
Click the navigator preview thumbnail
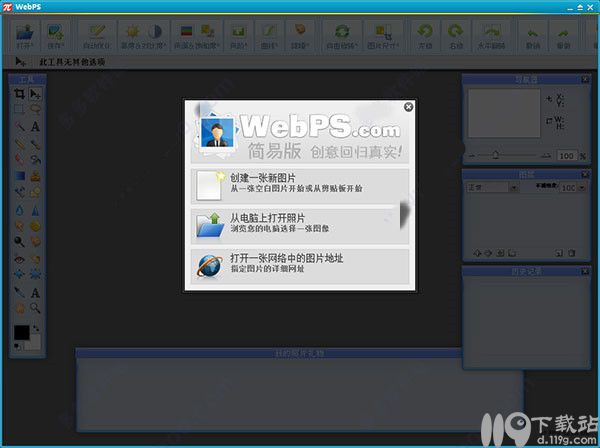504,113
